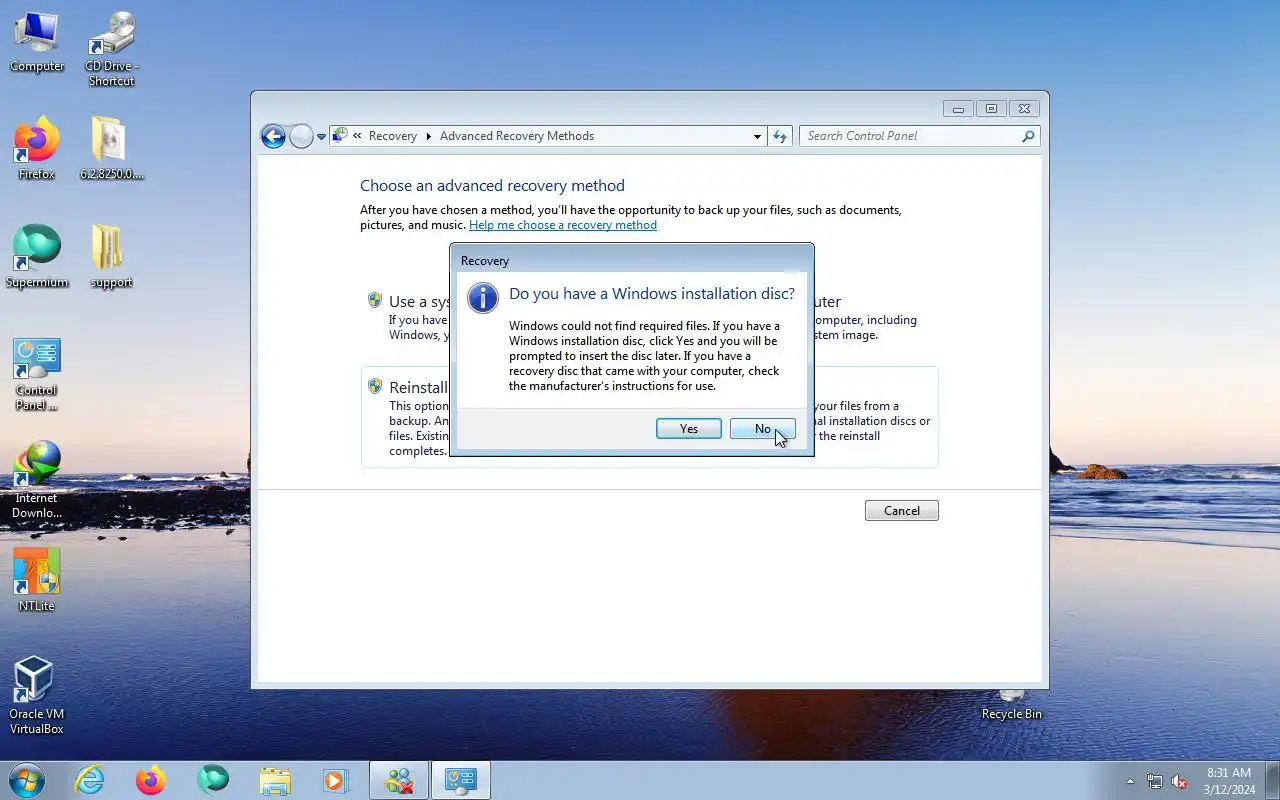Select Advanced Recovery Methods breadcrumb
This screenshot has width=1280, height=800.
[x=517, y=136]
